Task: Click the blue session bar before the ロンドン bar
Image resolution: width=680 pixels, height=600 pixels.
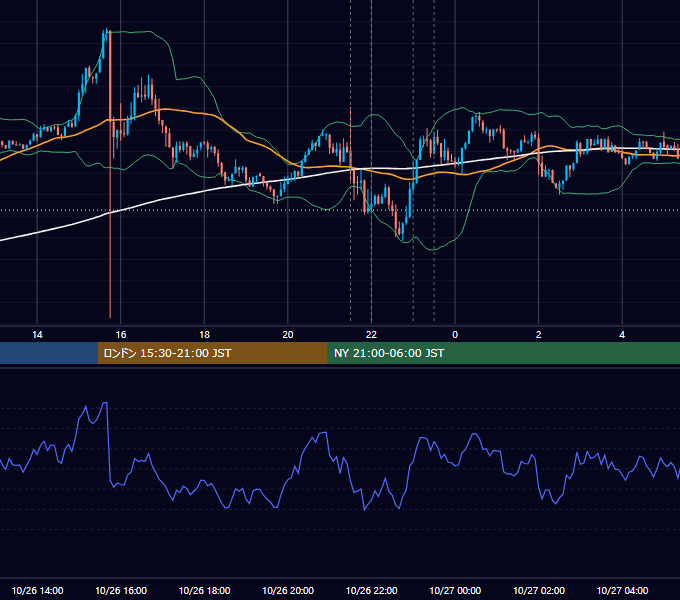Action: [x=49, y=353]
